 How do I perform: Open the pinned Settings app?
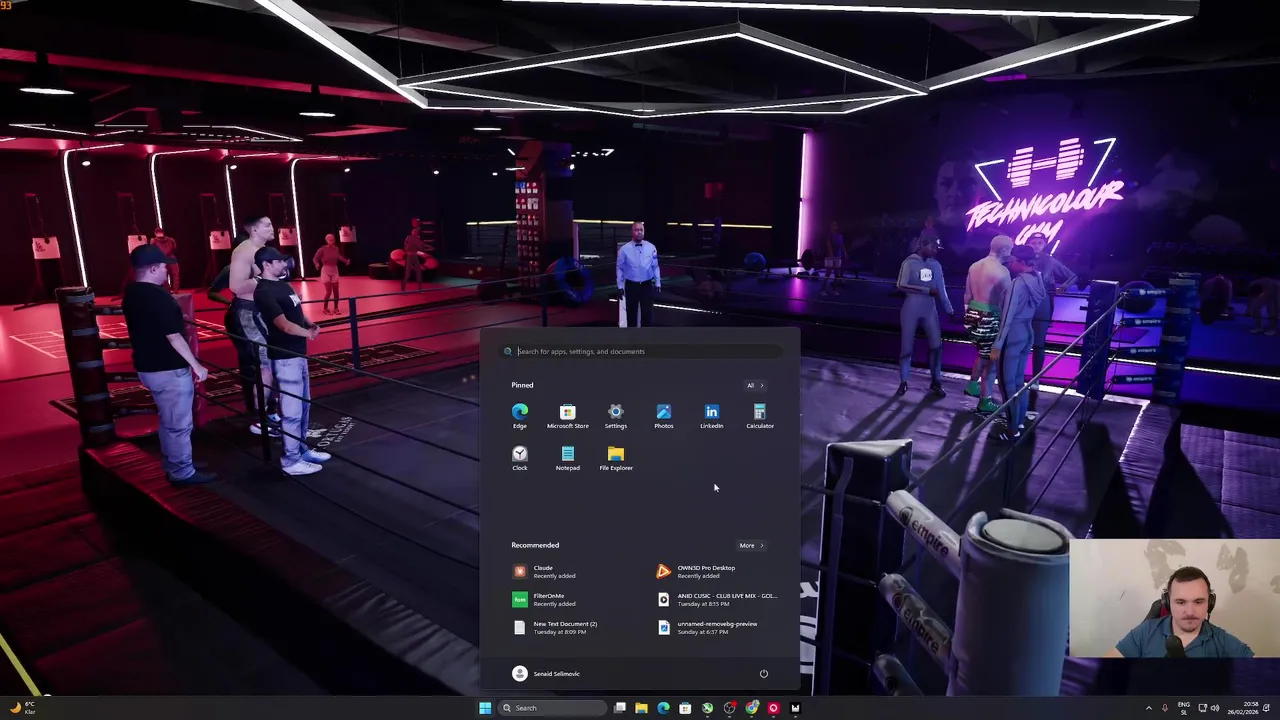[x=616, y=416]
